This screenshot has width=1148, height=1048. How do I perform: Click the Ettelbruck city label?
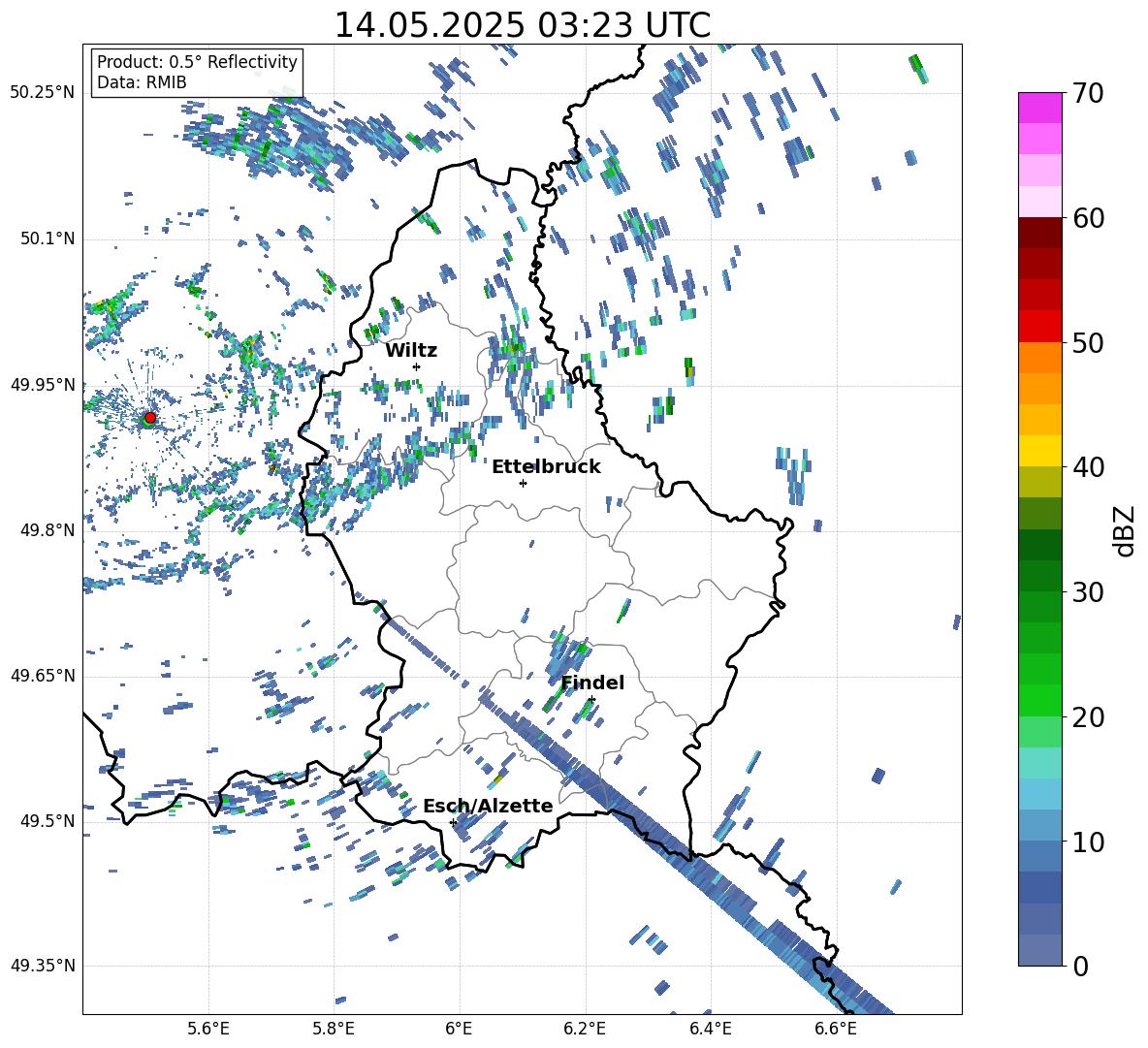point(546,467)
